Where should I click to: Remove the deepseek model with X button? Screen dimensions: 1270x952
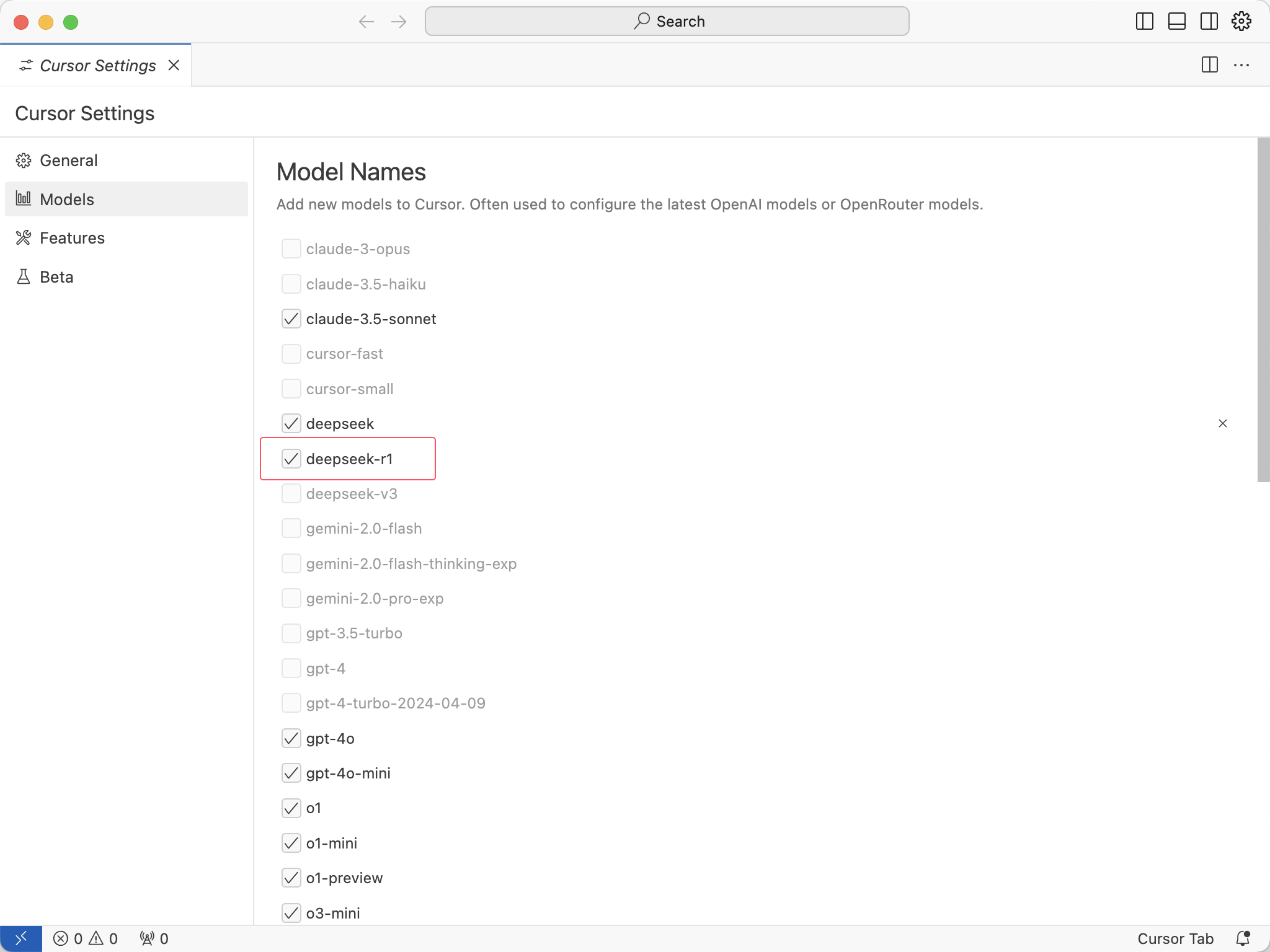click(x=1222, y=423)
